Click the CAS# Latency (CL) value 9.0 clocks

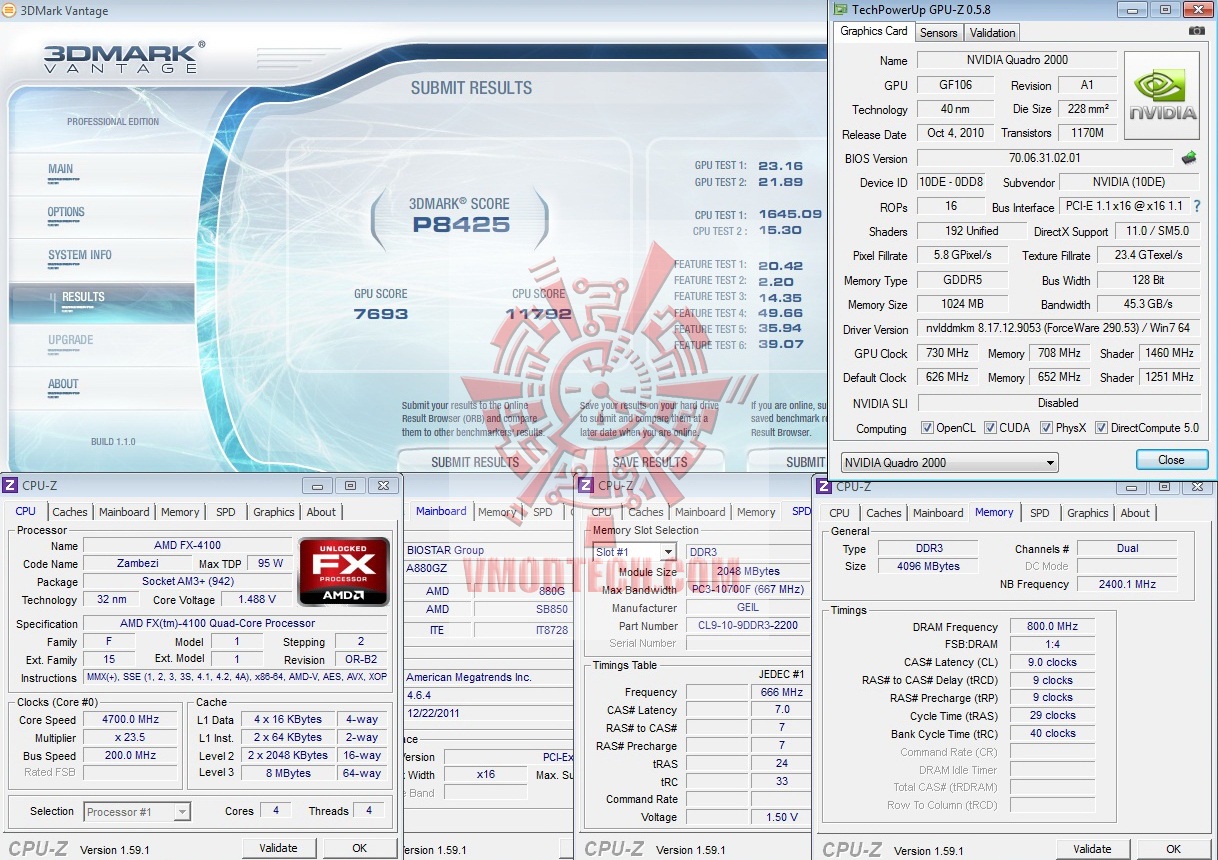[x=1054, y=662]
